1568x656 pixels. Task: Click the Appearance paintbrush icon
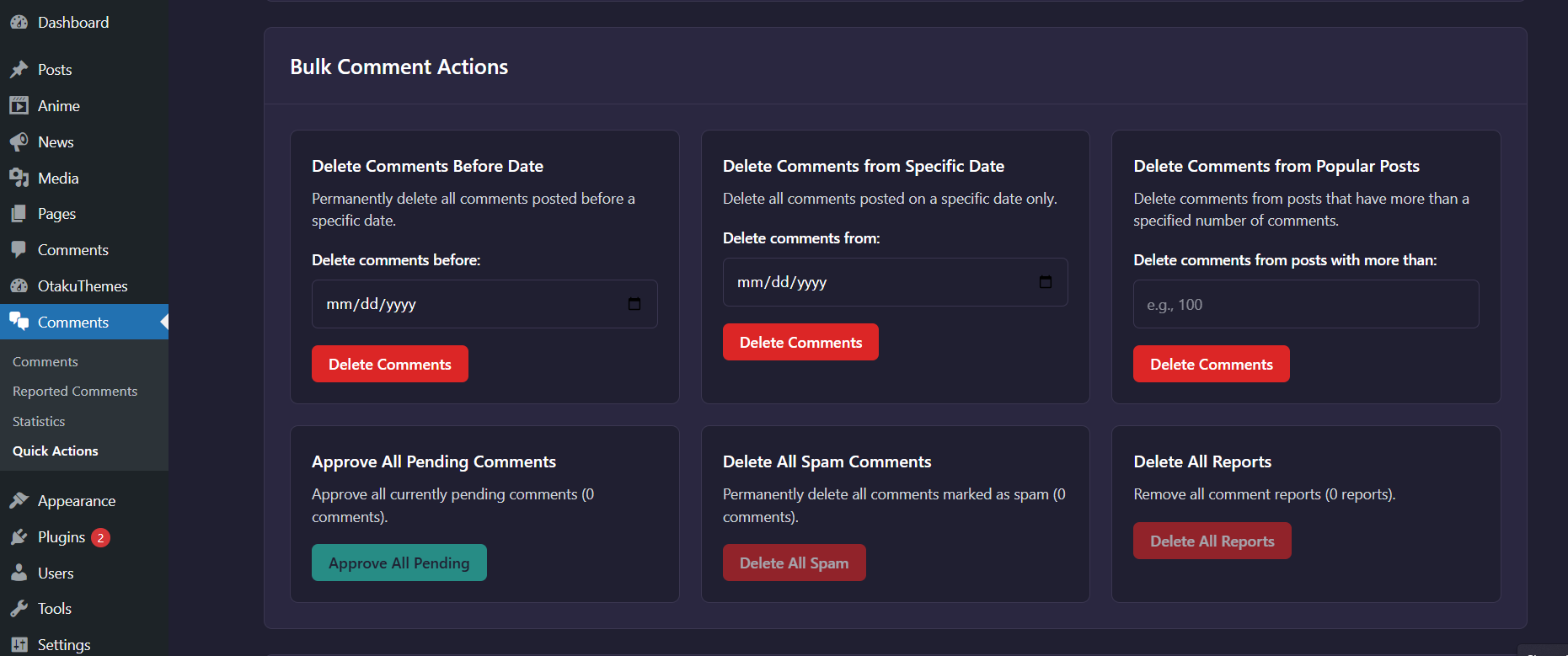(19, 501)
